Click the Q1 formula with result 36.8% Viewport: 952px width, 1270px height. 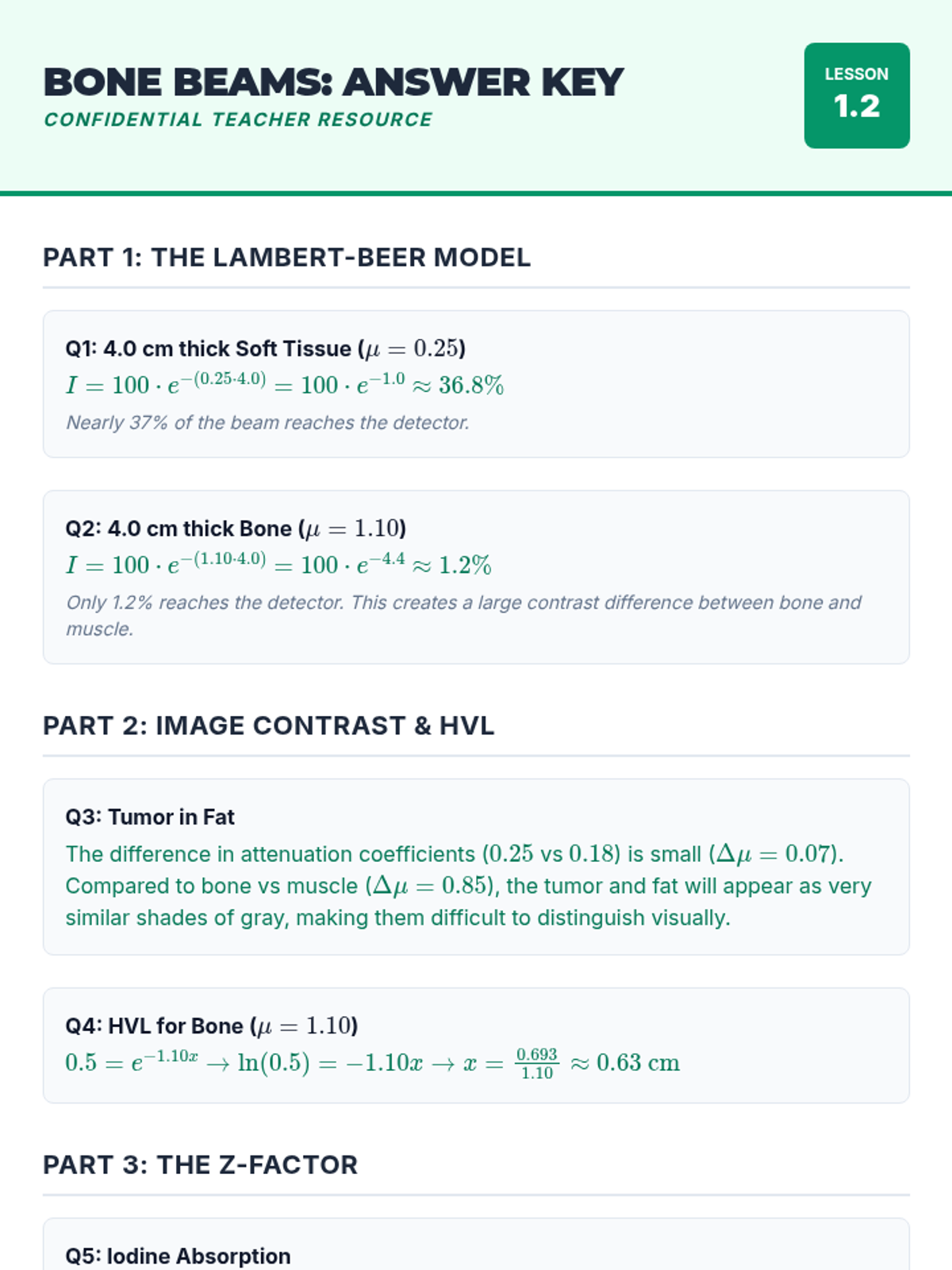click(284, 385)
